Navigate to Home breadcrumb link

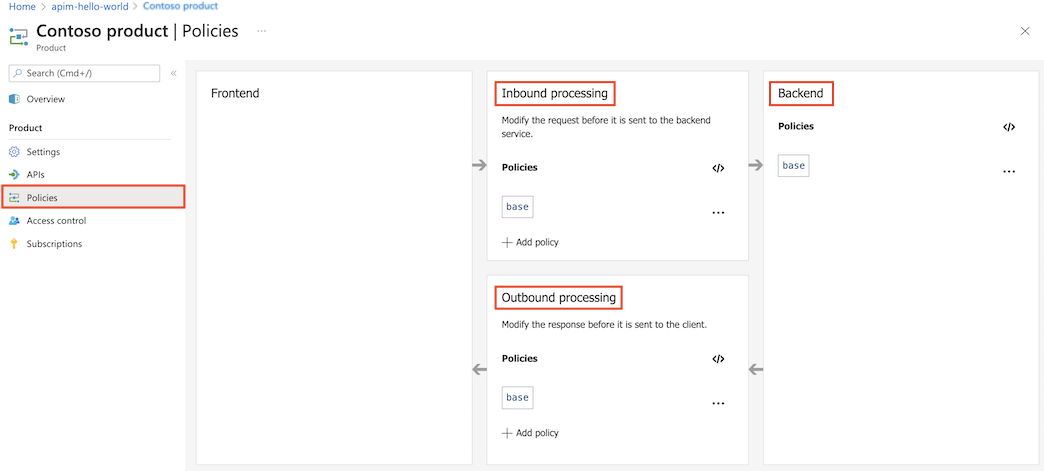(x=22, y=6)
